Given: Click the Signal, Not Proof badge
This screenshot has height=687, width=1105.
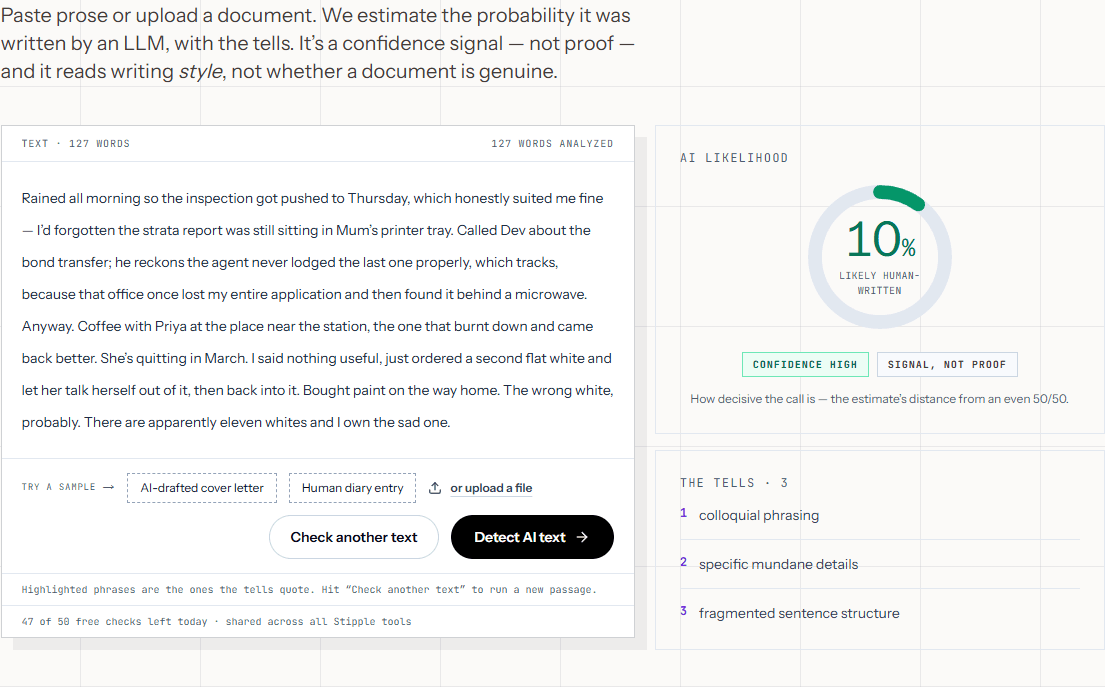Looking at the screenshot, I should coord(947,364).
